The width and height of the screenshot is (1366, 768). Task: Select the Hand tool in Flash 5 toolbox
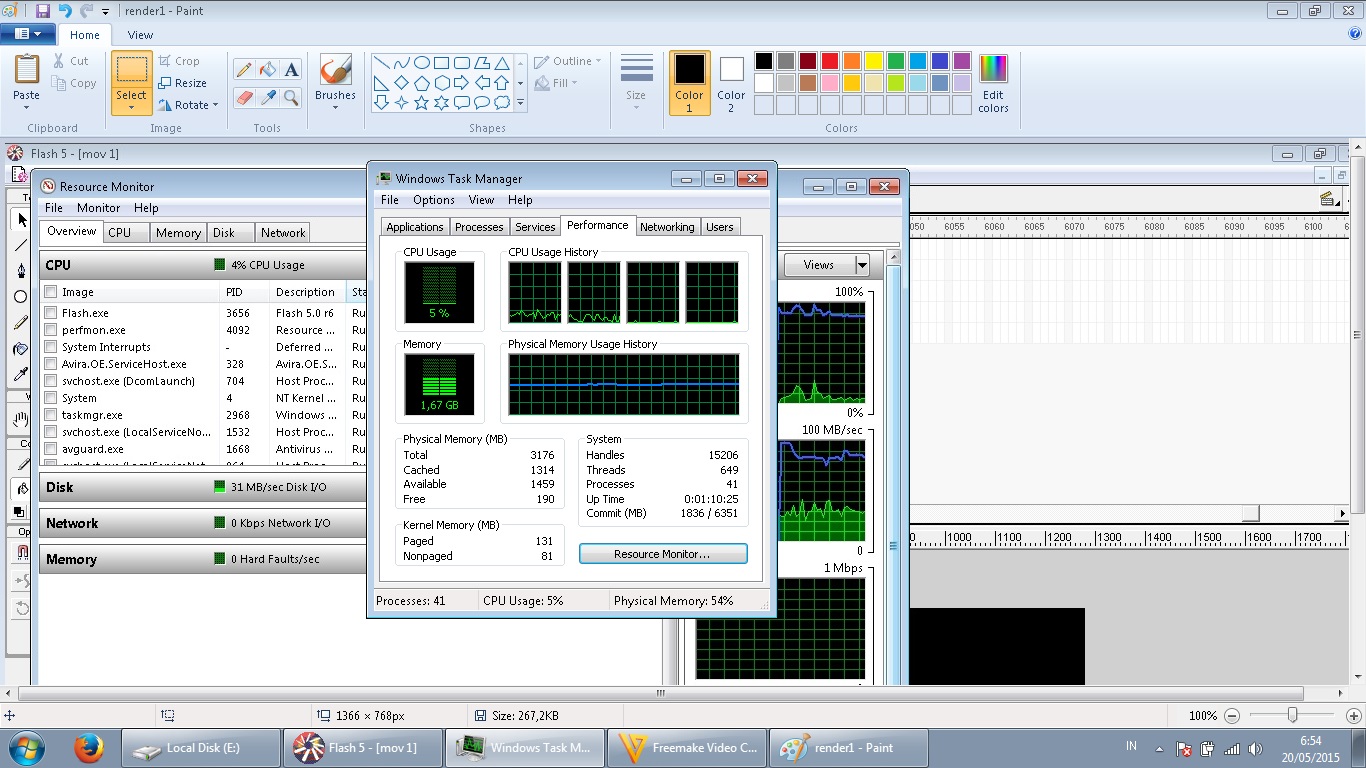[21, 421]
